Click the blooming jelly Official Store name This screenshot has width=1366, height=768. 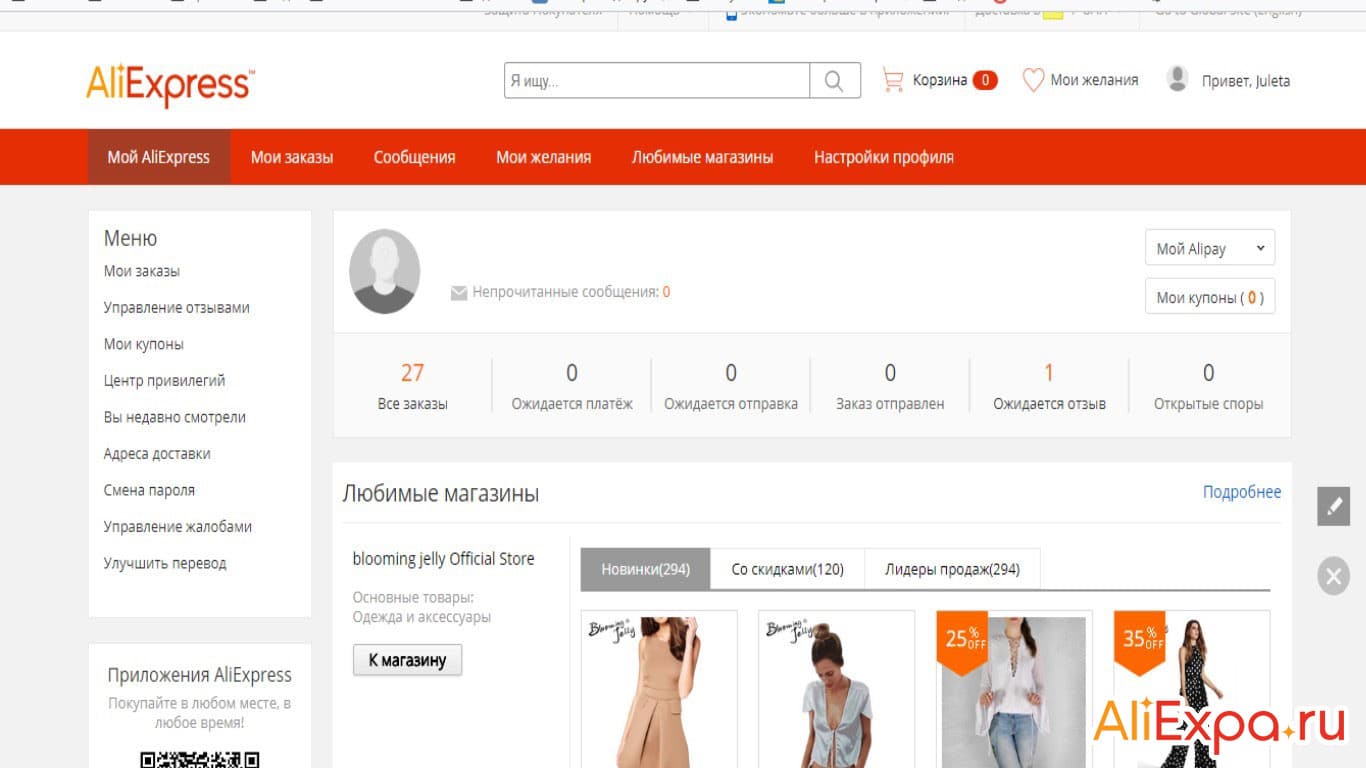point(444,559)
